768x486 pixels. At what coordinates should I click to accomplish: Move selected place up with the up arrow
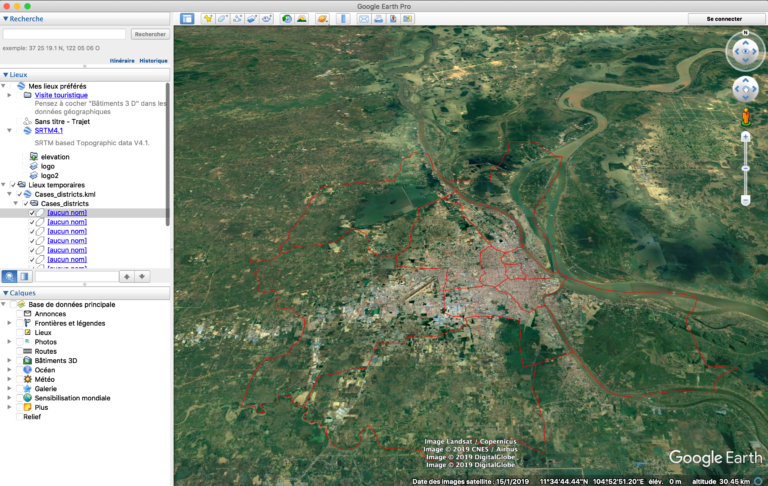127,276
